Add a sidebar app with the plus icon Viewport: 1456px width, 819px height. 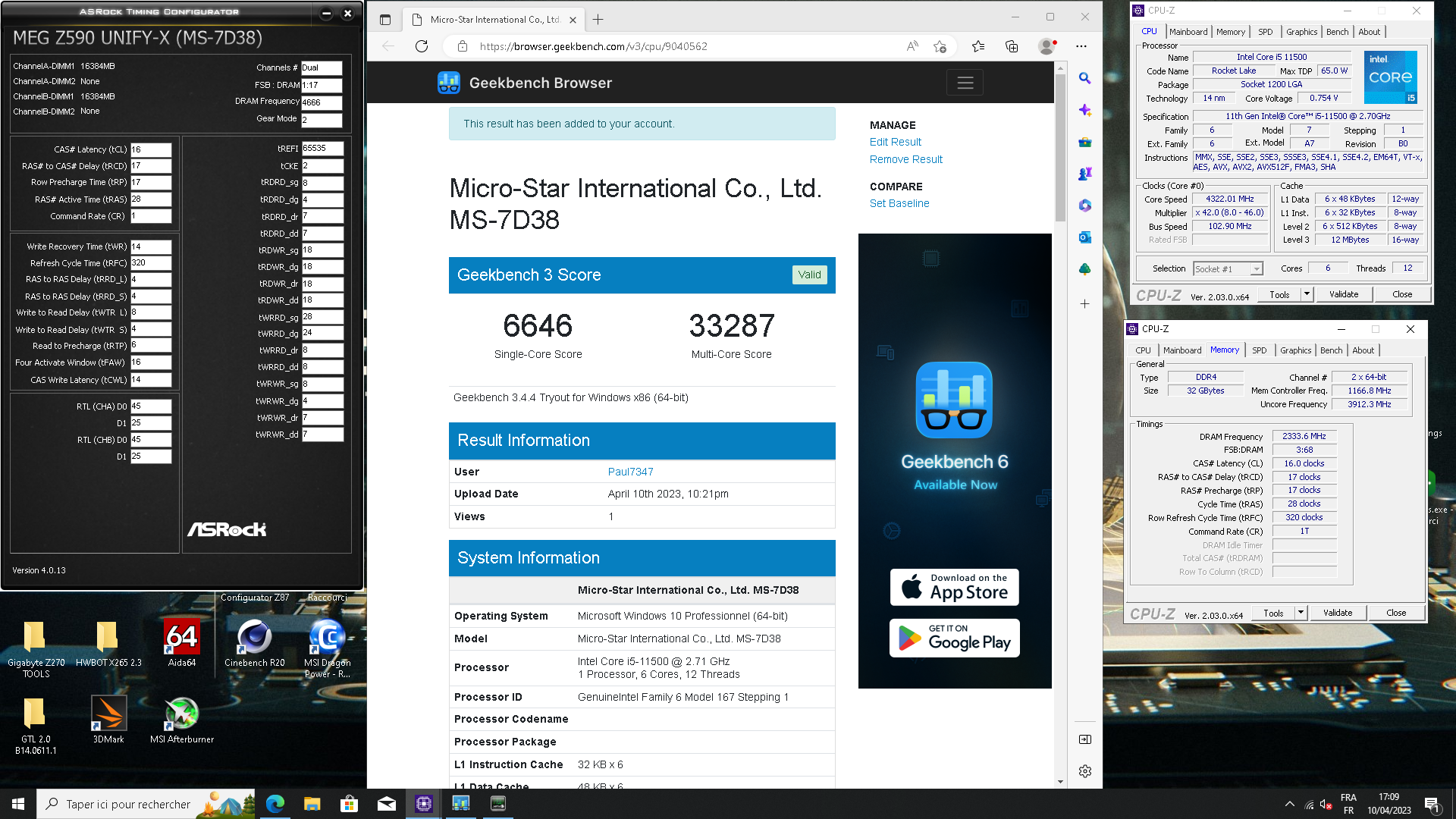1085,304
